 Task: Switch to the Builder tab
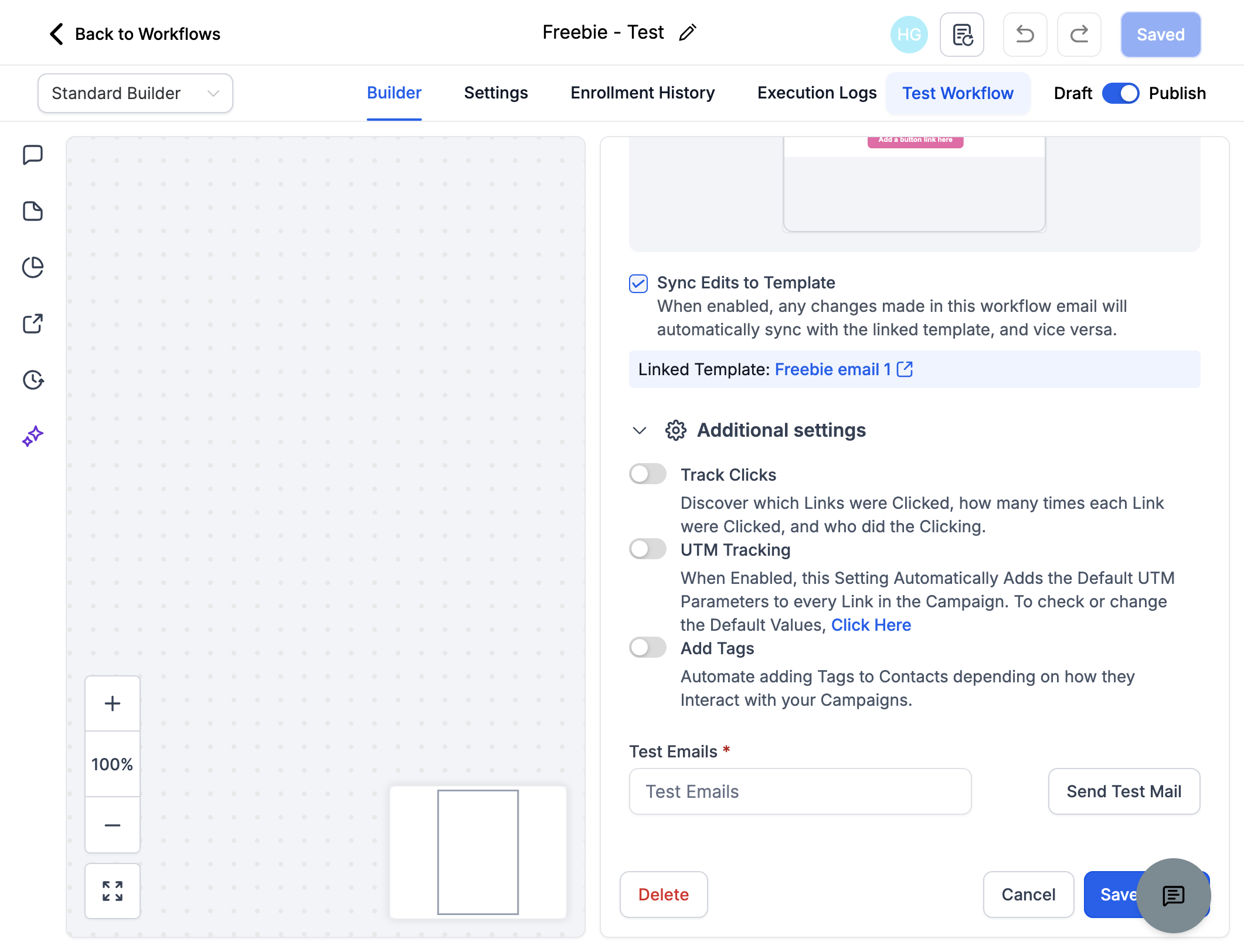[394, 93]
